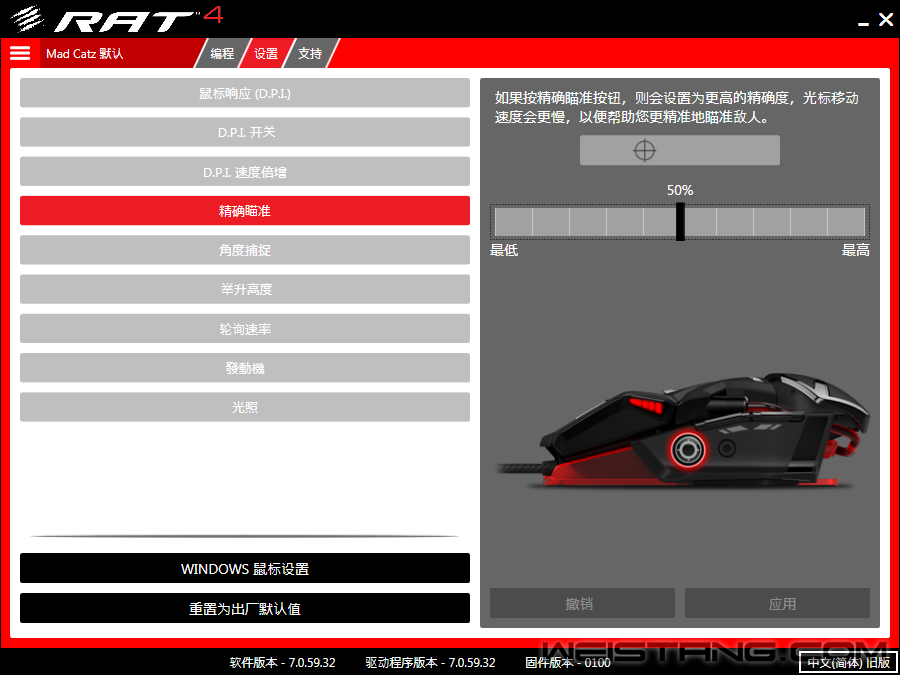Click the 应用 apply button
The height and width of the screenshot is (675, 900).
pyautogui.click(x=778, y=603)
